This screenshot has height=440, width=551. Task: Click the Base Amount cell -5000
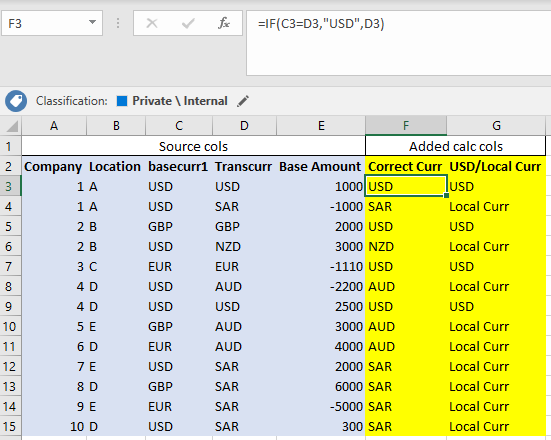pos(321,407)
